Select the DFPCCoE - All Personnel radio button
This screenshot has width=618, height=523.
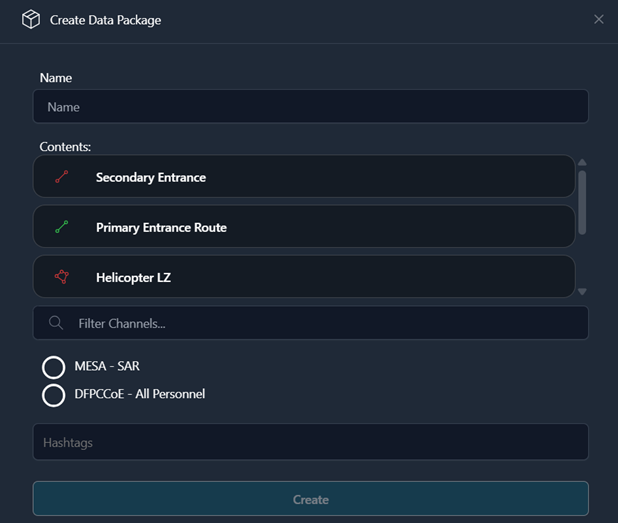pyautogui.click(x=54, y=395)
